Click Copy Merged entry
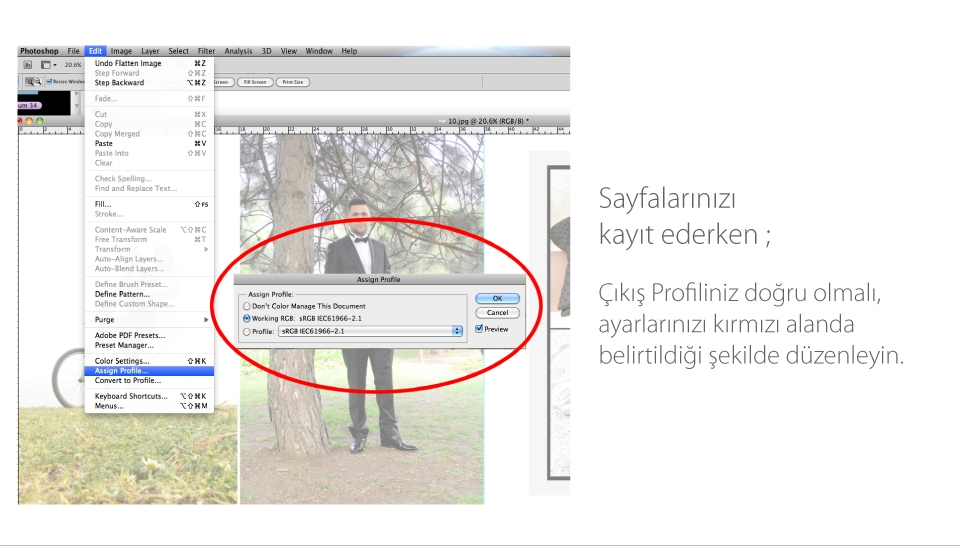The image size is (960, 550). 149,134
